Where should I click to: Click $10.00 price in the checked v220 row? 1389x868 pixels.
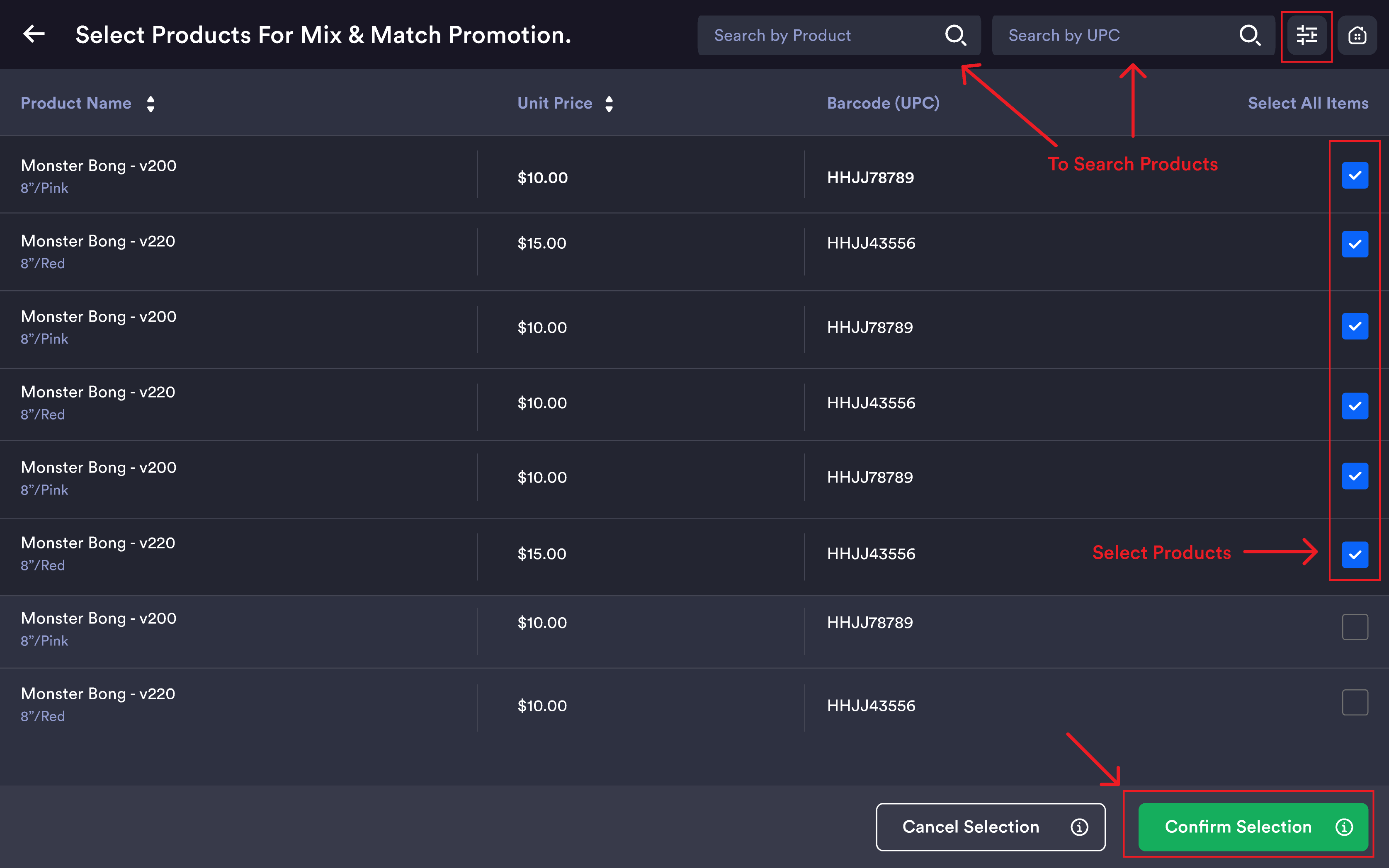[x=542, y=403]
